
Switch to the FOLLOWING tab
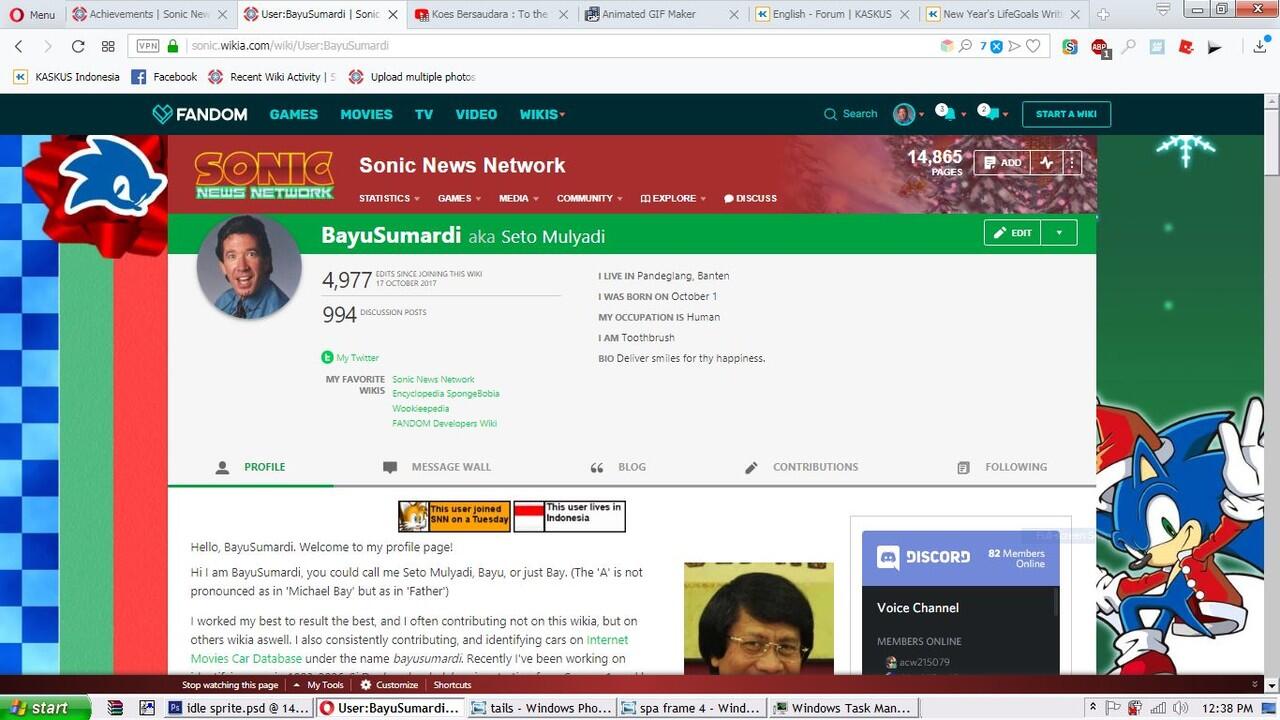pos(1002,467)
